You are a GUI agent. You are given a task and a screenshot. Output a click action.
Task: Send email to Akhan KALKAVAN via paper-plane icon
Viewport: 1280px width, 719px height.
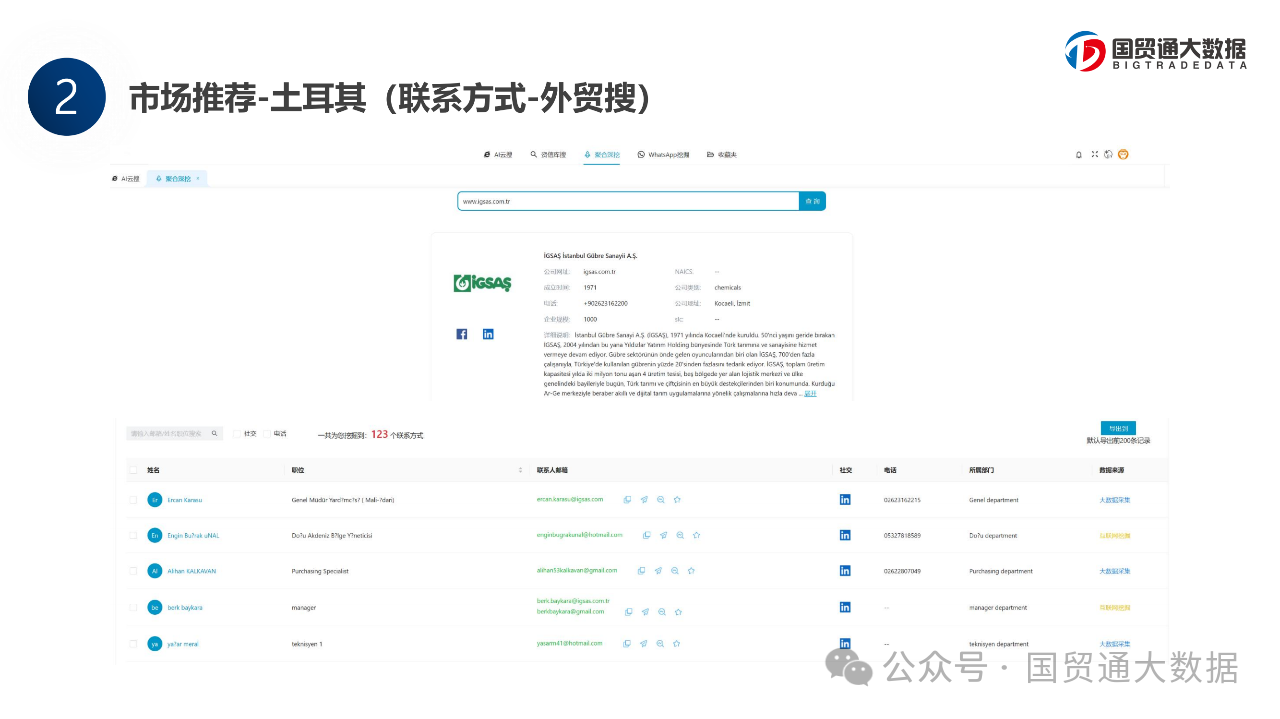click(658, 571)
